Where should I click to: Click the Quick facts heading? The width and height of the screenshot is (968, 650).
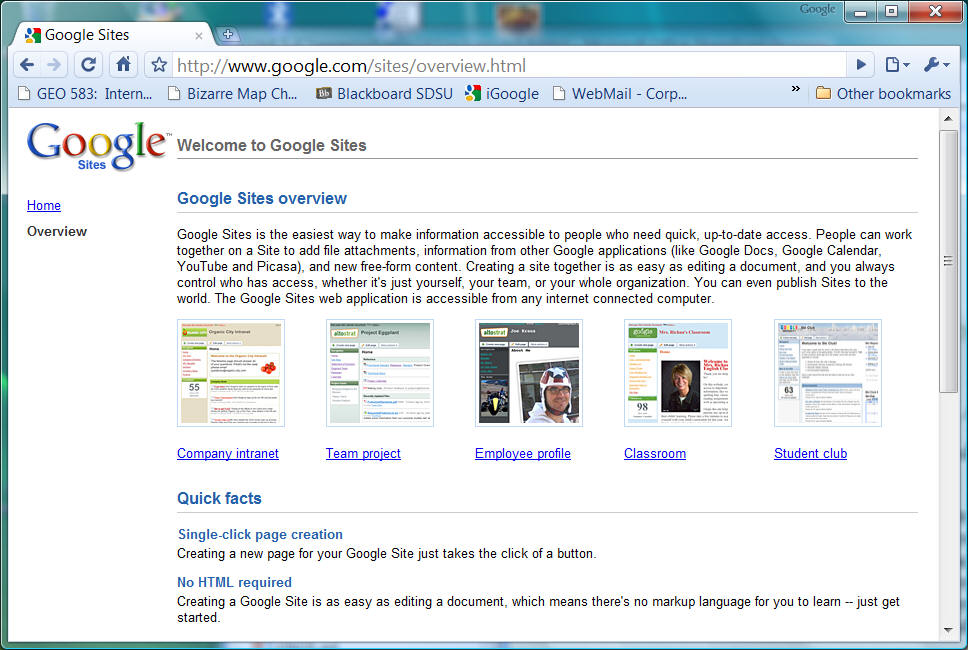[x=219, y=498]
